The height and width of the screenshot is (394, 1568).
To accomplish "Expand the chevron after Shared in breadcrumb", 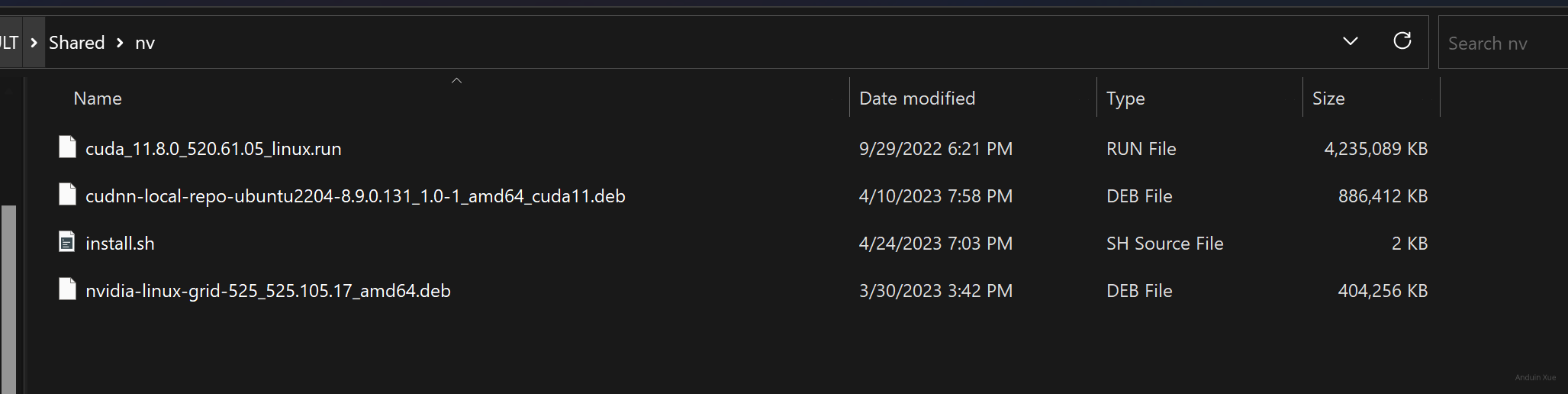I will 120,43.
